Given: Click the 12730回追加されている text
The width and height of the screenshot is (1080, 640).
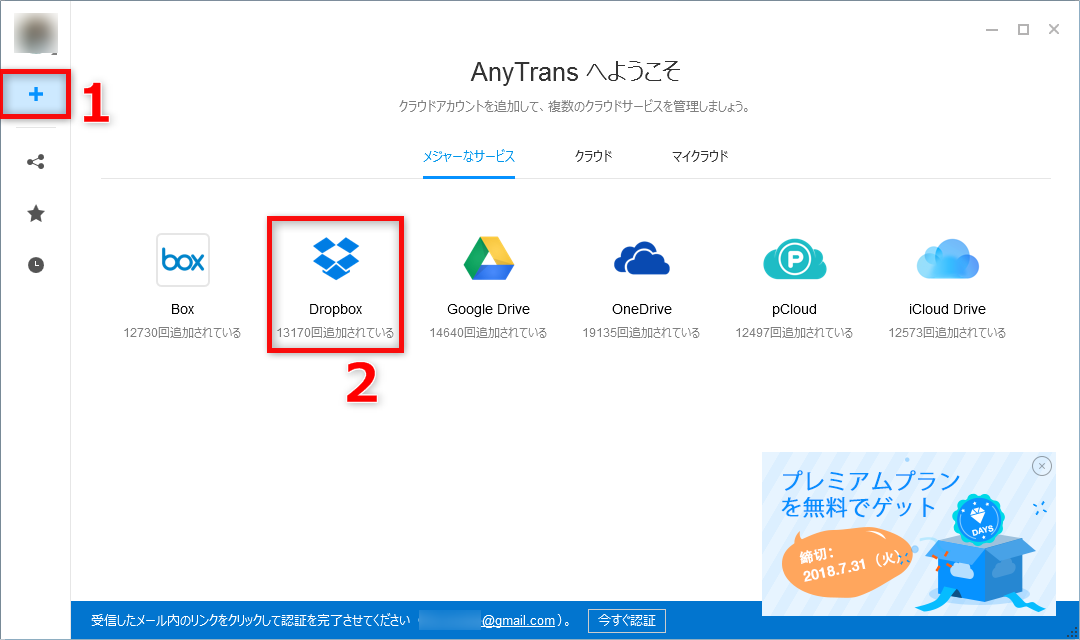Looking at the screenshot, I should (x=183, y=333).
